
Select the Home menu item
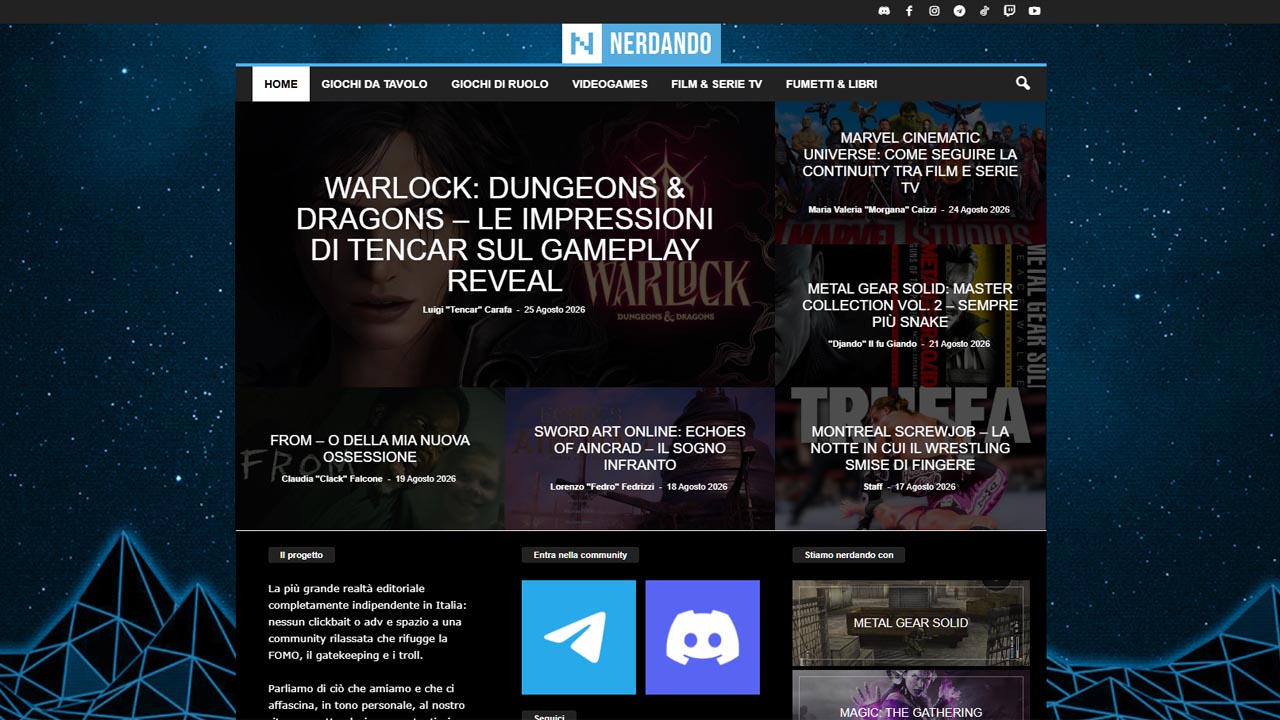pyautogui.click(x=281, y=84)
